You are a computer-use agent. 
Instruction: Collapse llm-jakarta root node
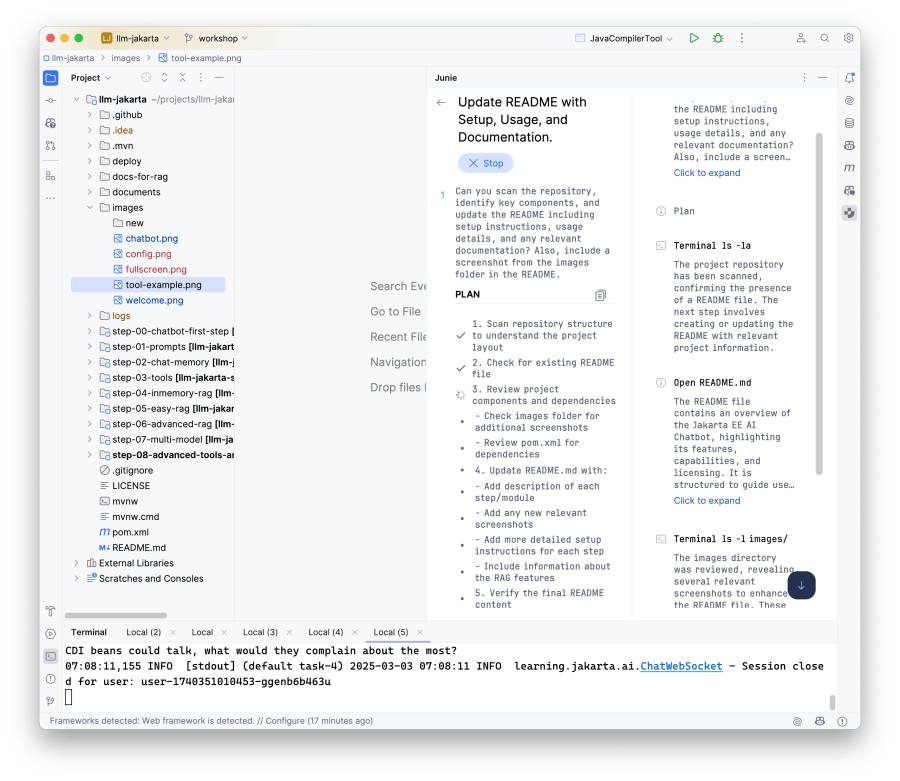(76, 99)
